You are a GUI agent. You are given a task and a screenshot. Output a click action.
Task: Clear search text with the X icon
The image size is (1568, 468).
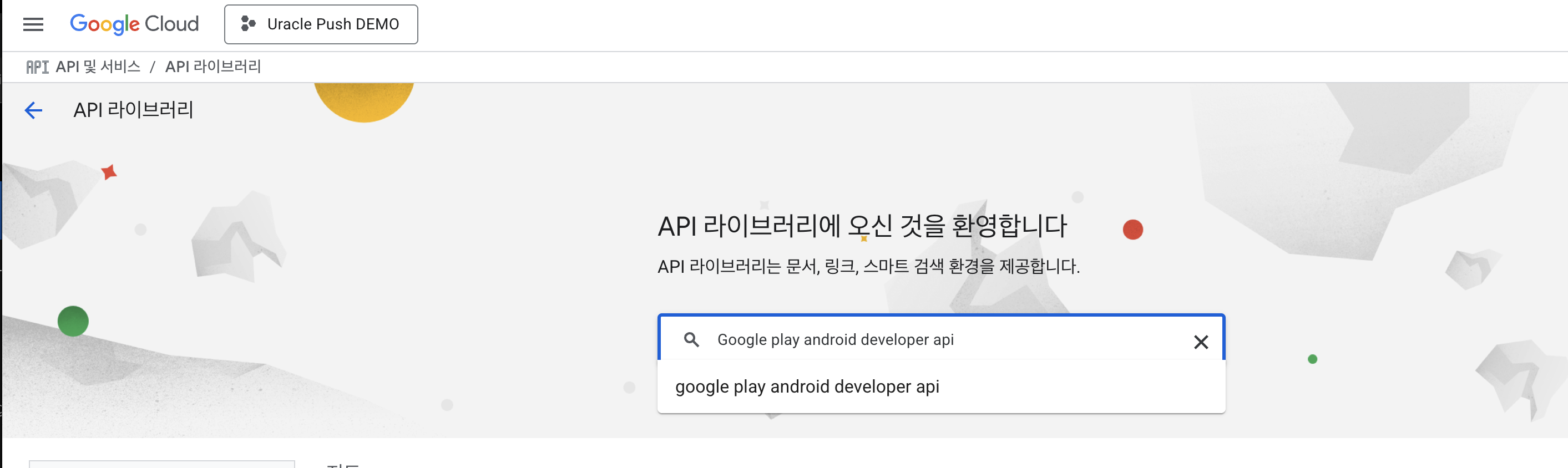point(1200,342)
